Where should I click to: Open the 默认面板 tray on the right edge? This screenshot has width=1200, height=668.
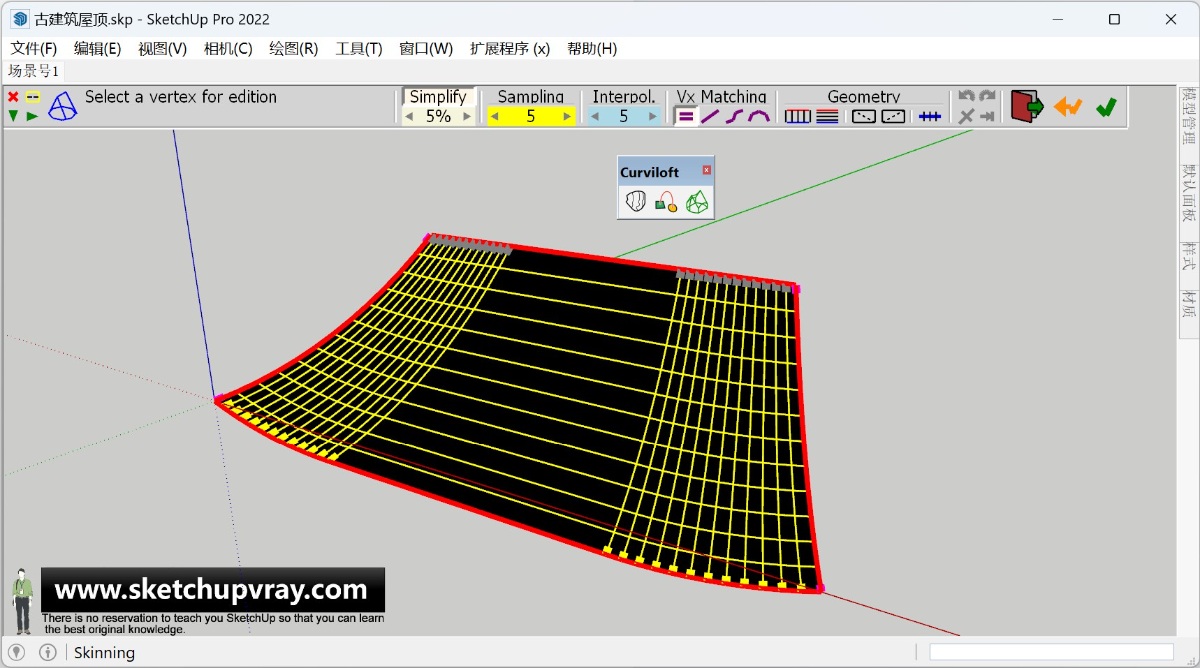[1188, 178]
